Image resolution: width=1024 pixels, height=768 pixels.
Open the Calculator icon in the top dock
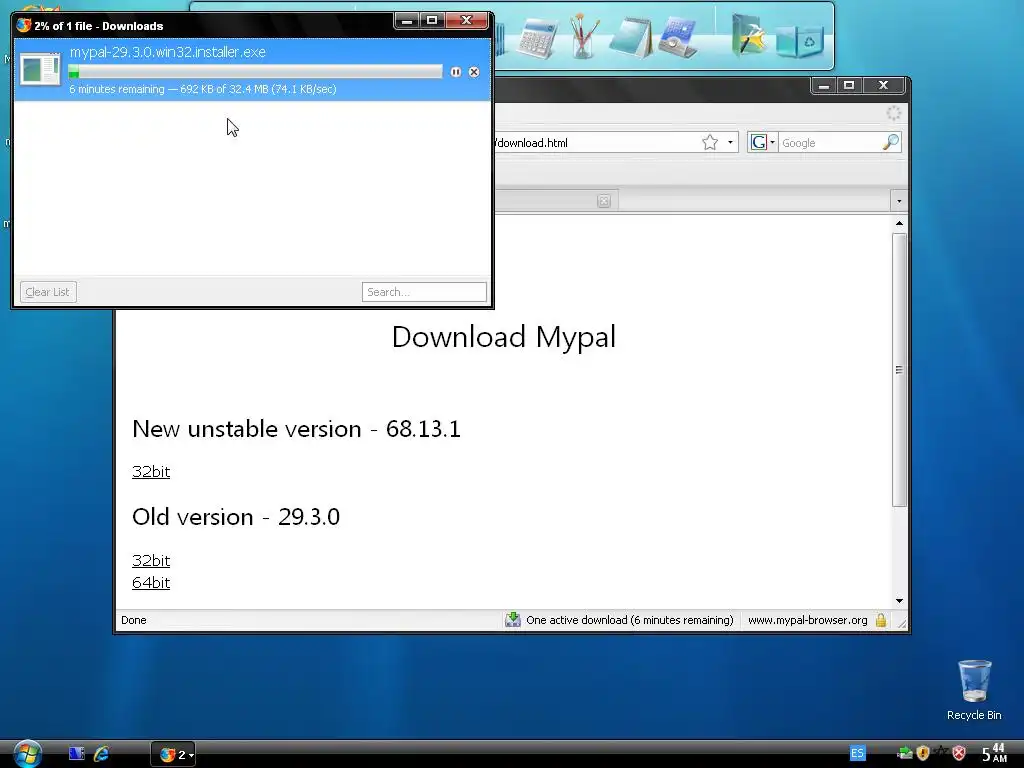(536, 37)
